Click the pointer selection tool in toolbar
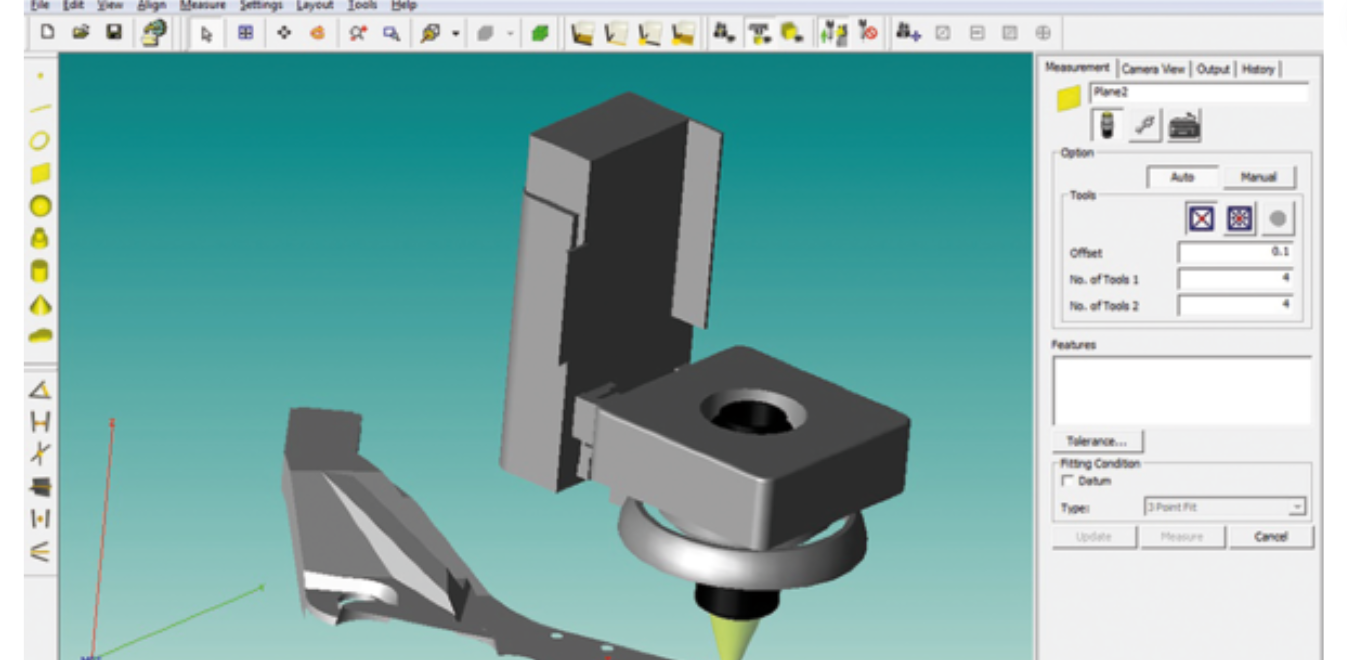This screenshot has width=1347, height=660. [207, 33]
